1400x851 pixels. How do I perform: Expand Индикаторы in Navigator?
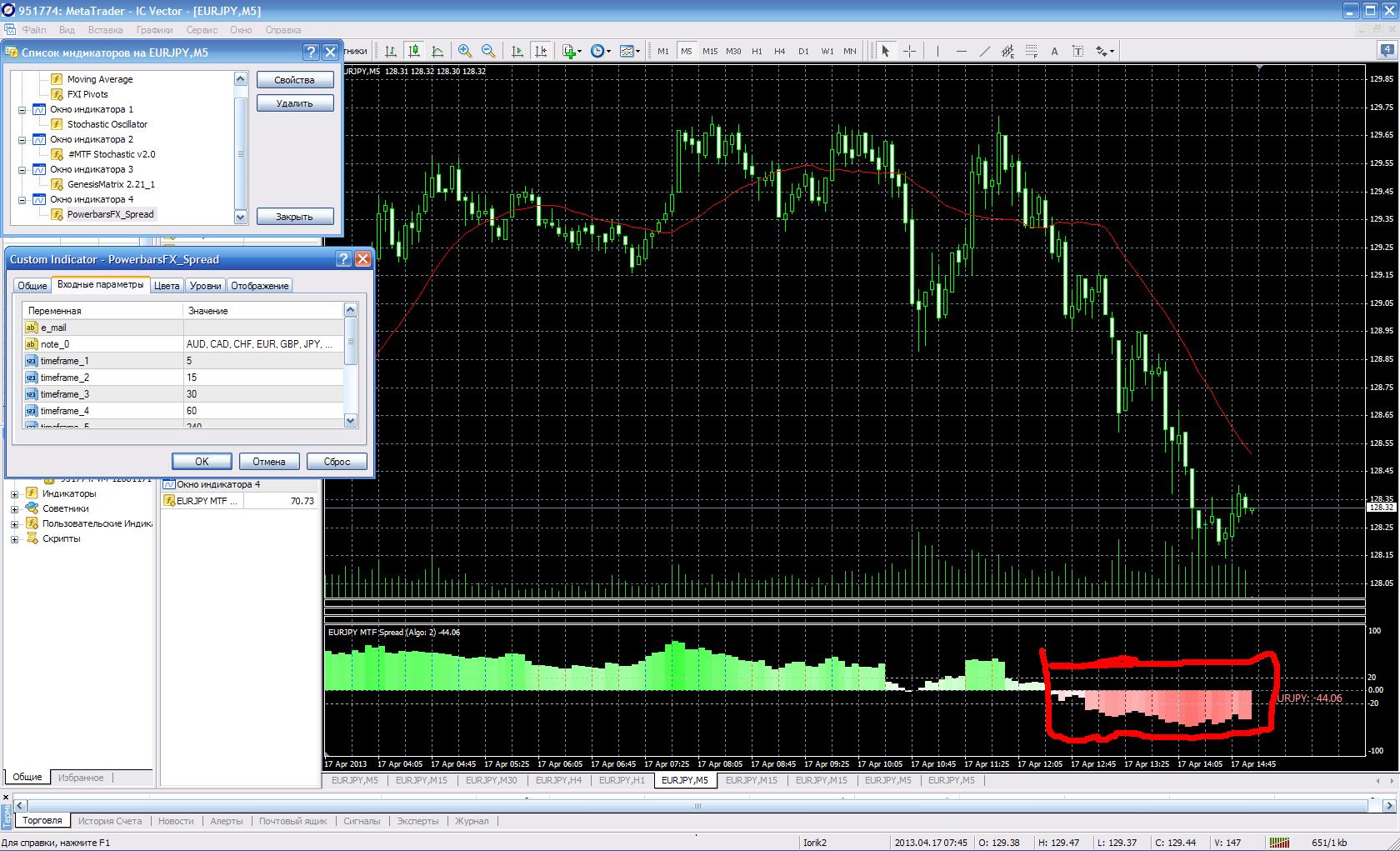tap(14, 493)
